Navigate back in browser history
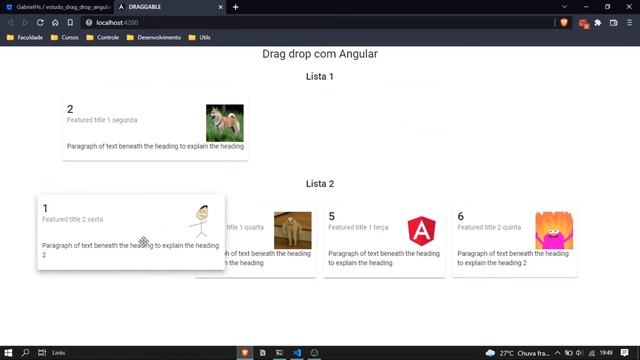Image resolution: width=640 pixels, height=360 pixels. (11, 22)
